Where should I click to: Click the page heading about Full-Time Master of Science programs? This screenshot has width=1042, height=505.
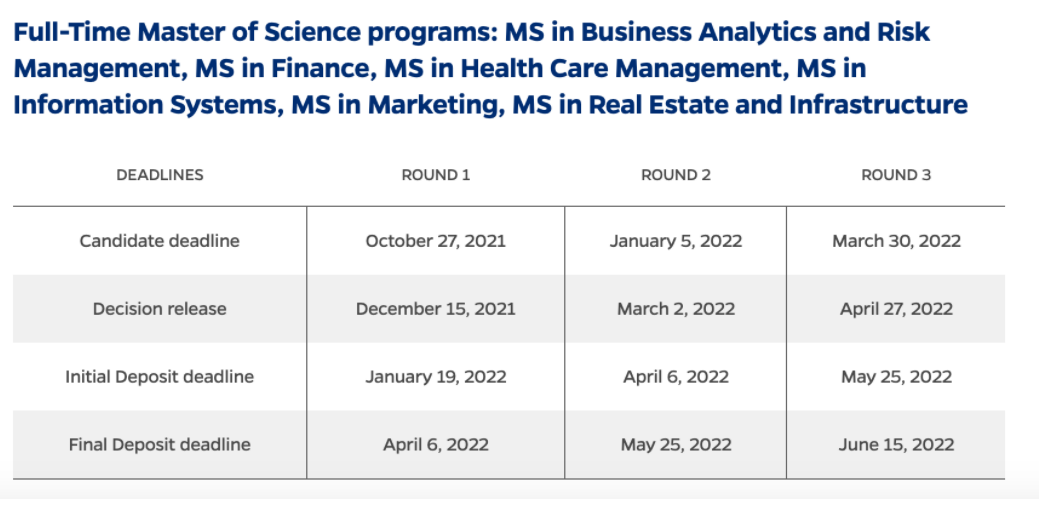point(490,68)
